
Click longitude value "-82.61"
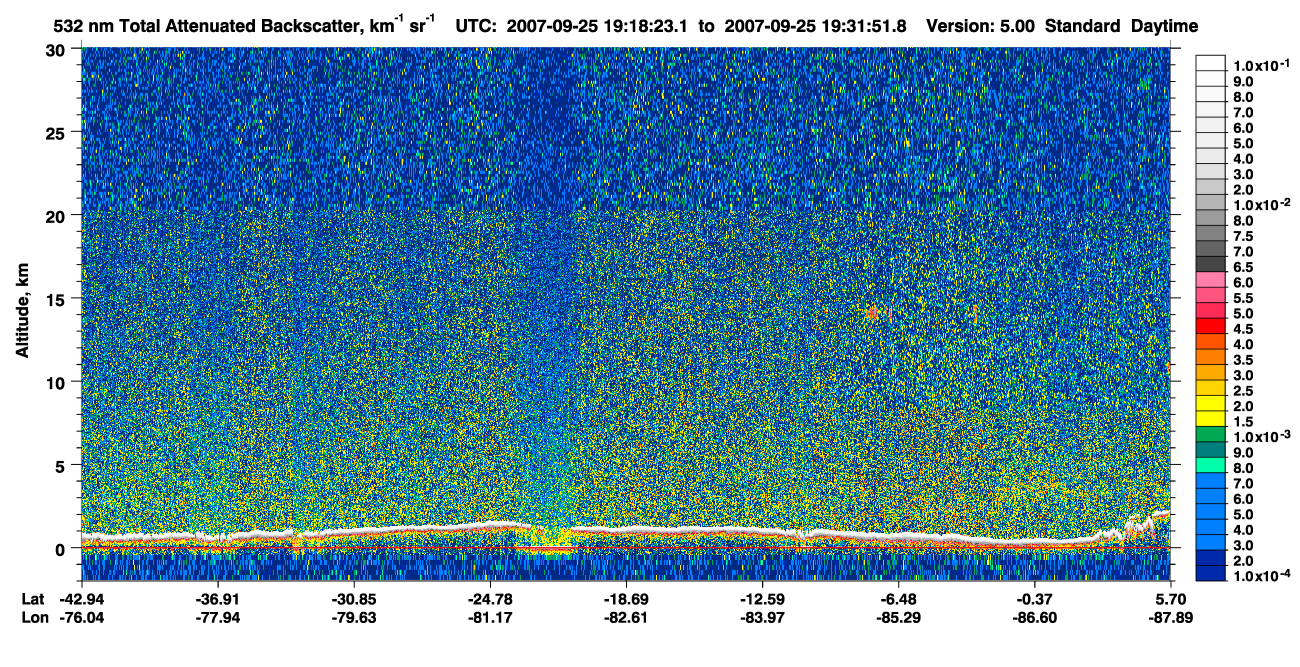[626, 617]
